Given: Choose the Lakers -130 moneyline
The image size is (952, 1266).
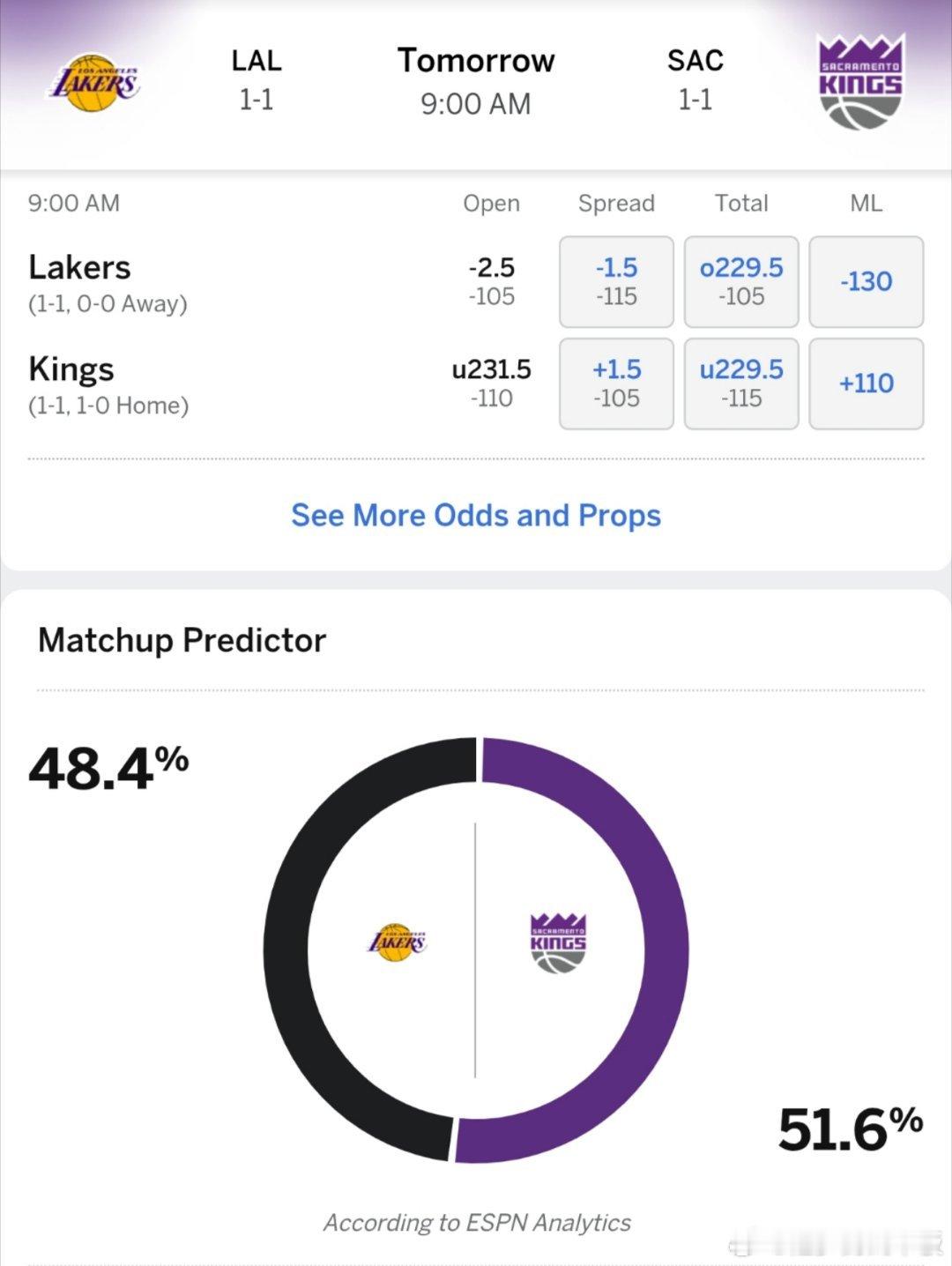Looking at the screenshot, I should pos(866,281).
